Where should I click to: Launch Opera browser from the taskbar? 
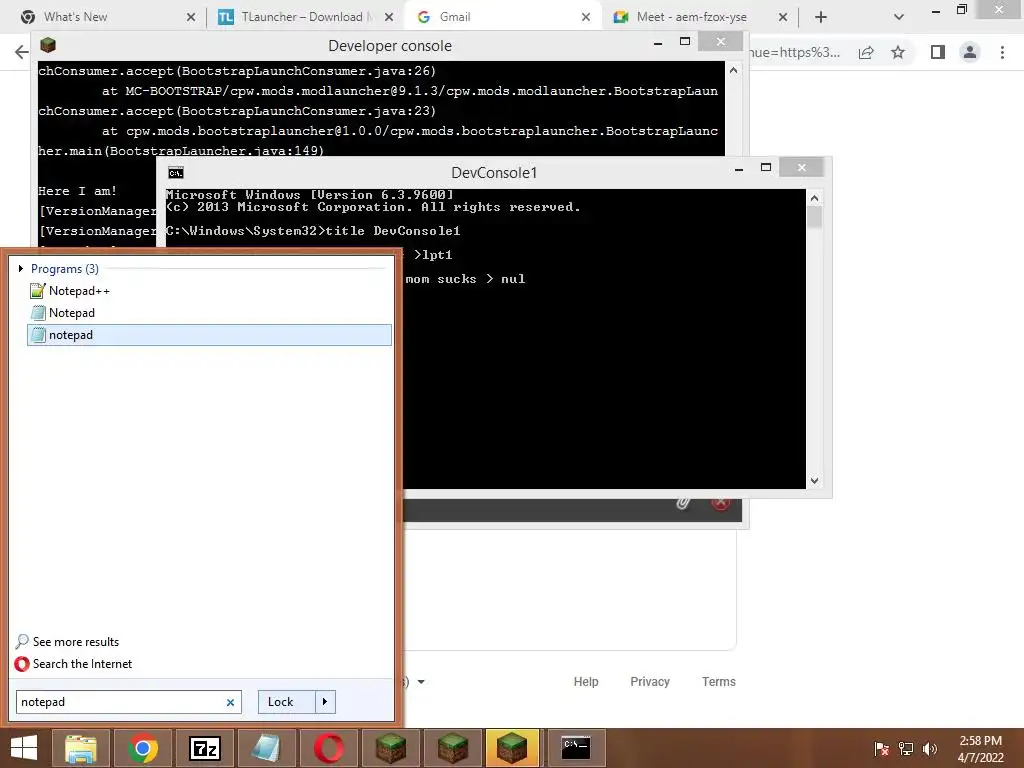pos(328,748)
